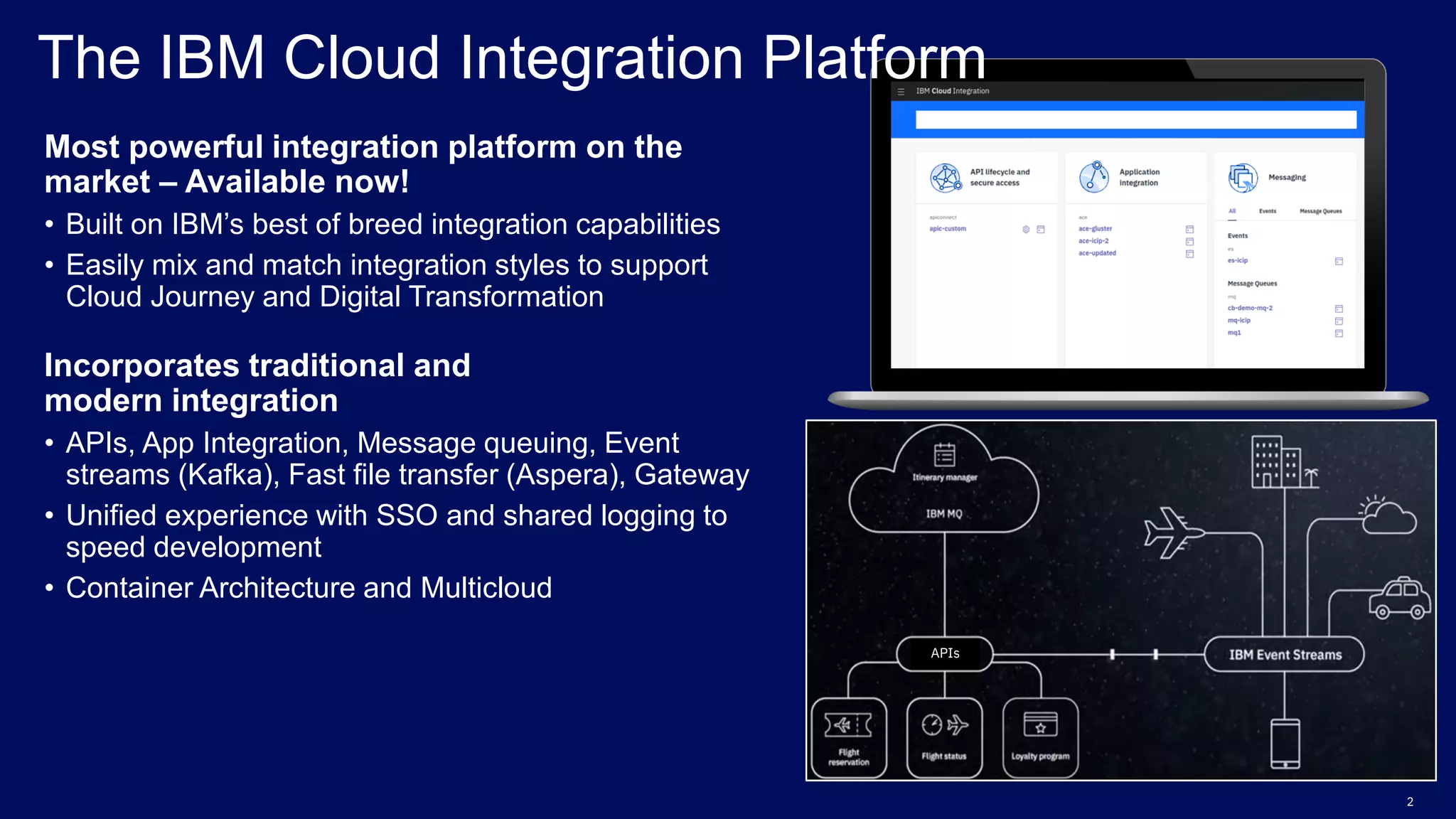Image resolution: width=1456 pixels, height=819 pixels.
Task: Open settings gear beside apic-custom
Action: click(1026, 230)
